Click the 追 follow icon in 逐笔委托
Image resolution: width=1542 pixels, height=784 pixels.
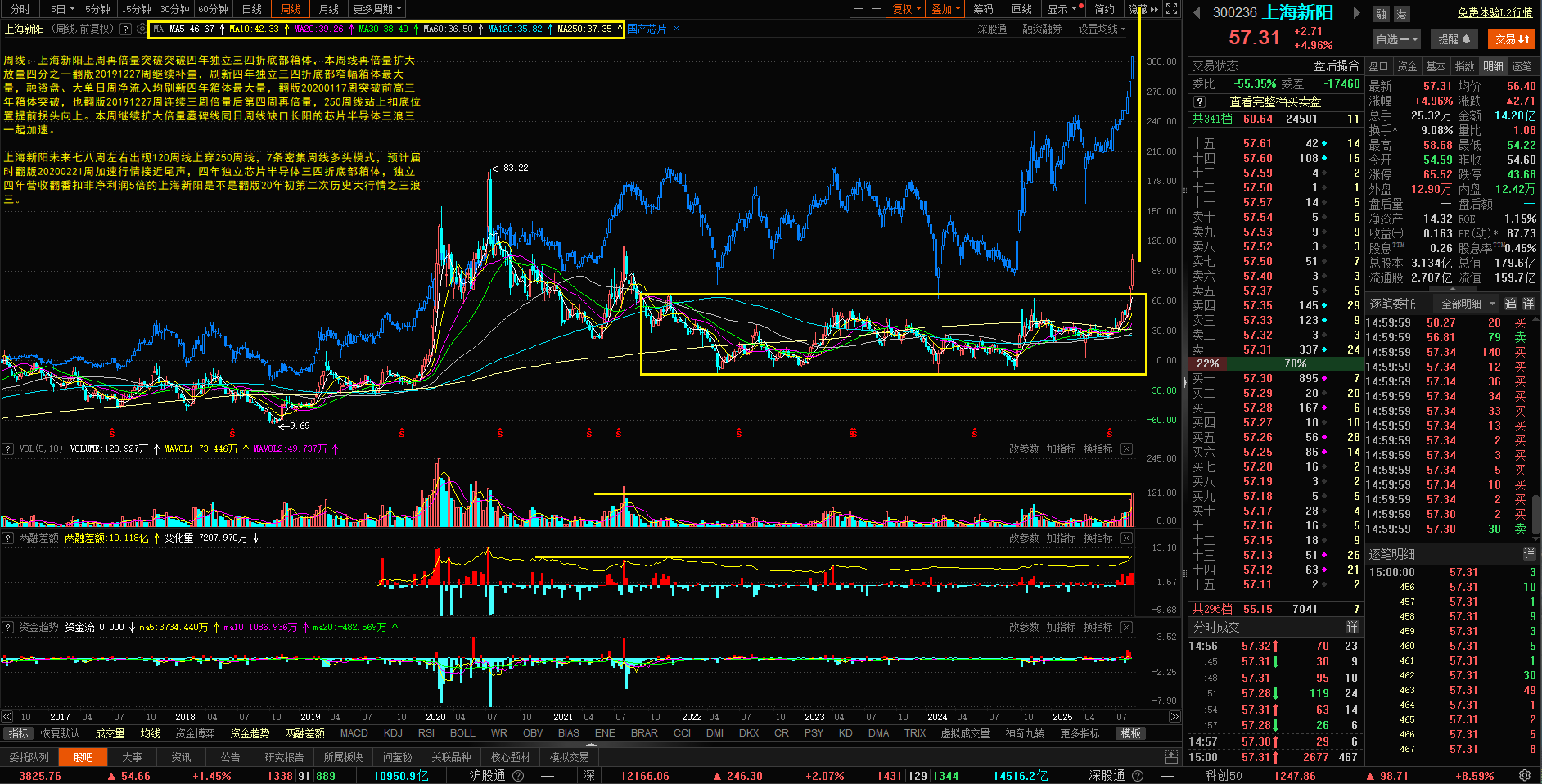click(x=1511, y=304)
